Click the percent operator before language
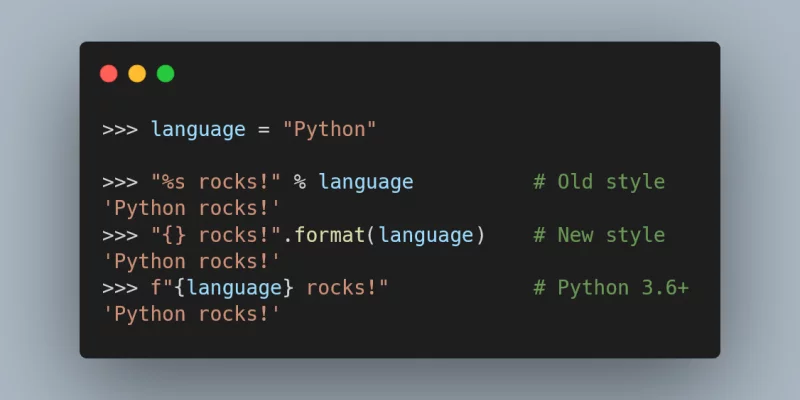This screenshot has height=400, width=800. tap(300, 182)
